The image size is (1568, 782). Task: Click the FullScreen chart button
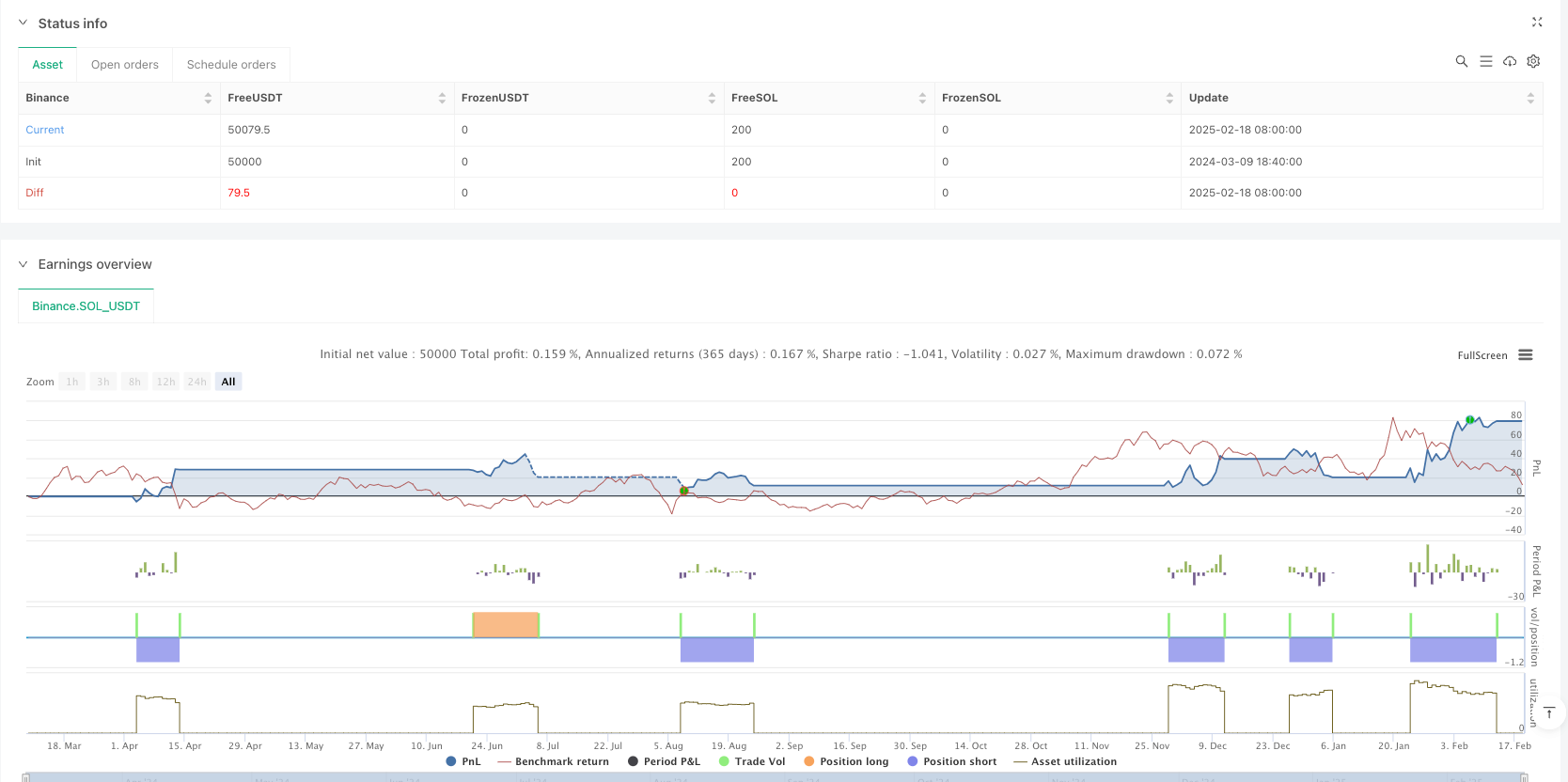1482,355
